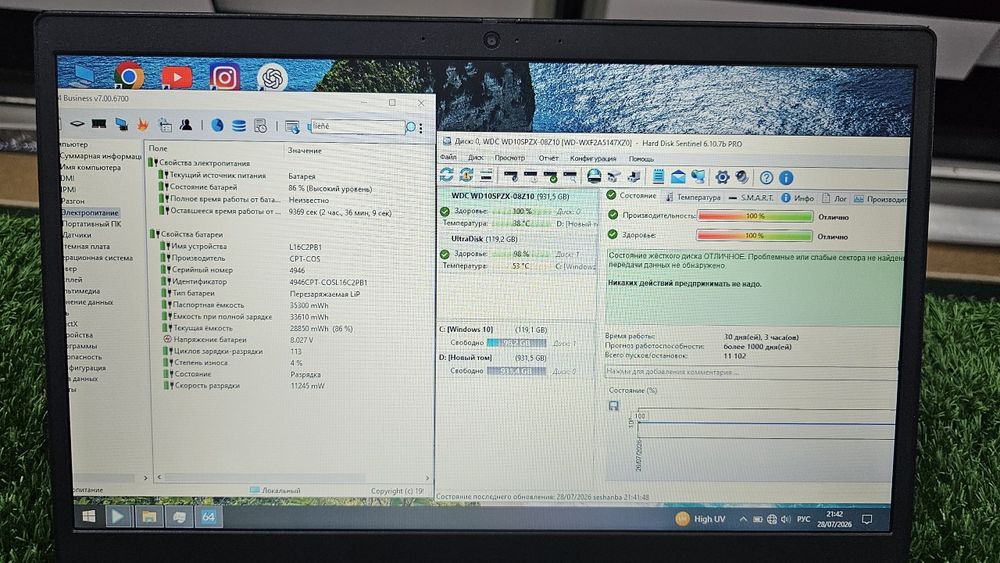The height and width of the screenshot is (563, 1000).
Task: Click the report-with-clock icon in AIDA64 toolbar
Action: coord(260,126)
